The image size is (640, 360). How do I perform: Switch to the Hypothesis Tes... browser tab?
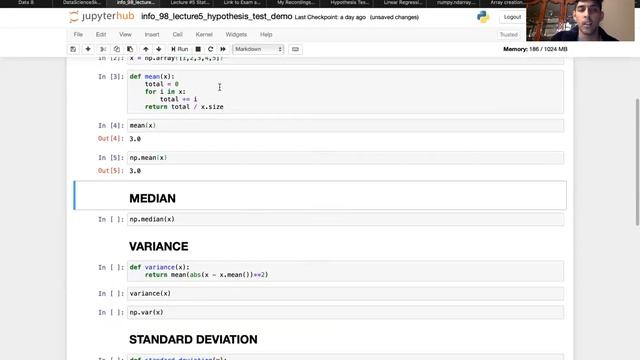pos(349,3)
